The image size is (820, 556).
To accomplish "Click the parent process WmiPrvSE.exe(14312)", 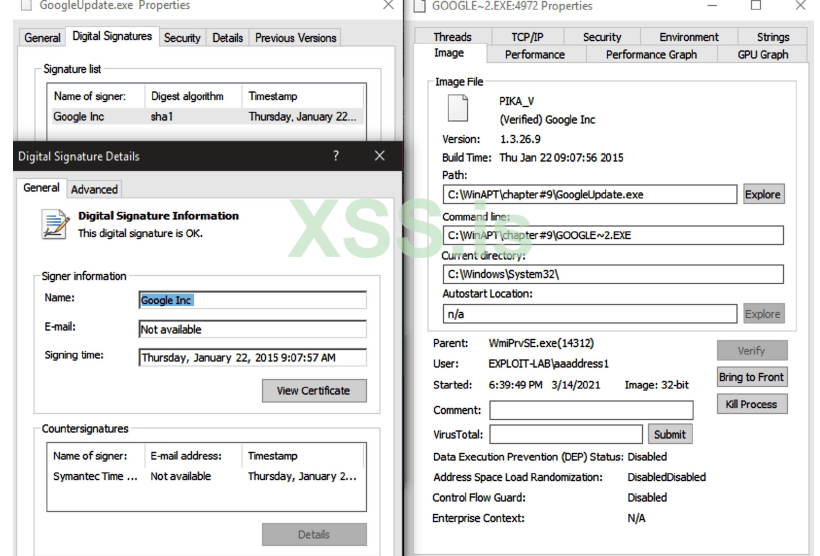I will [x=541, y=343].
